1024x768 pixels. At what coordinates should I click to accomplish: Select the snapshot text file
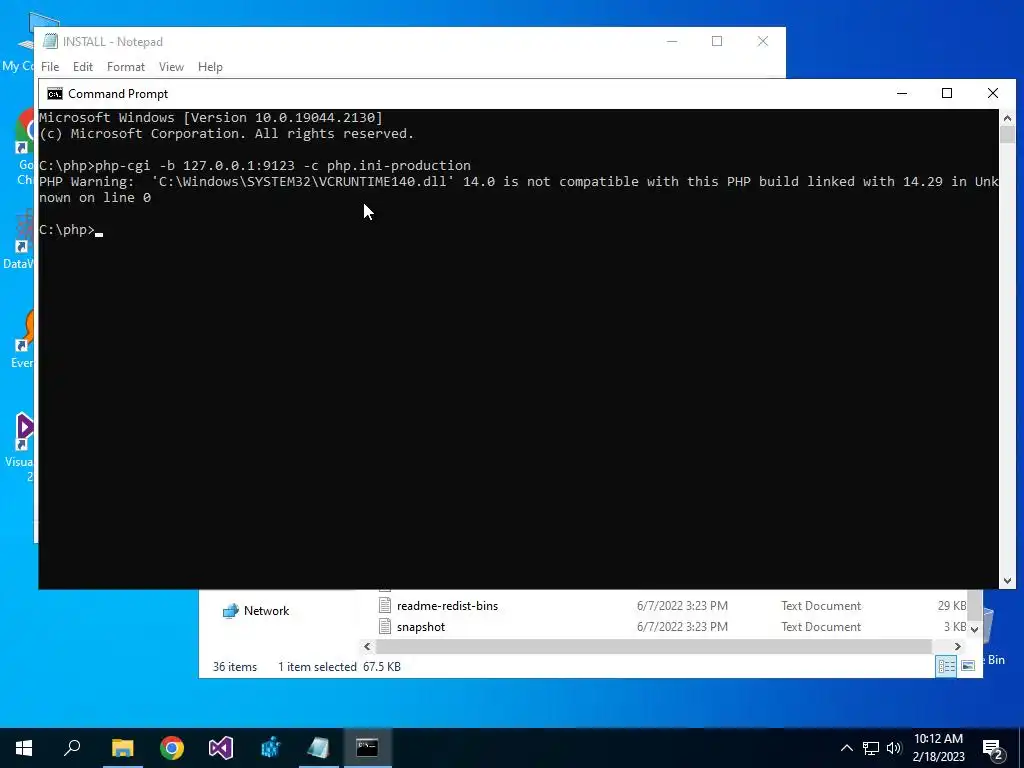[421, 627]
